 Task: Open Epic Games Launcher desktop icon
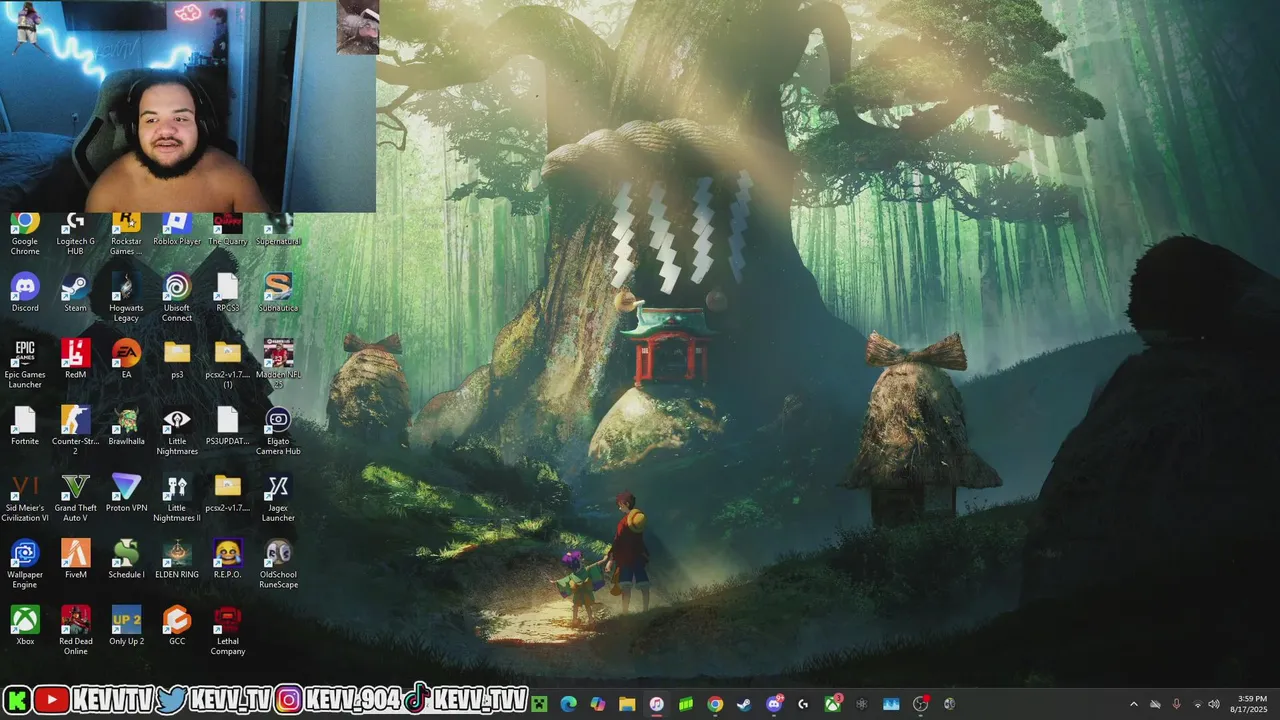tap(25, 364)
